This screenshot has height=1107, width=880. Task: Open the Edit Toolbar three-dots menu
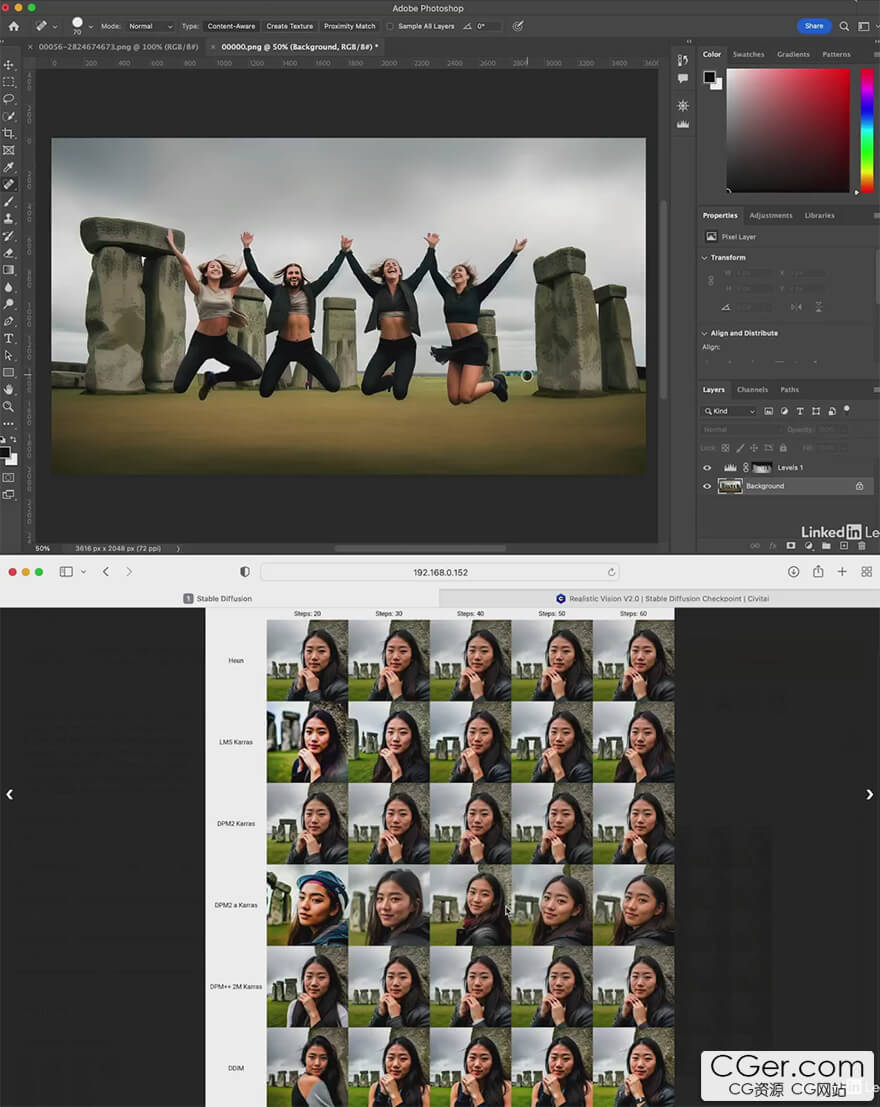(8, 424)
